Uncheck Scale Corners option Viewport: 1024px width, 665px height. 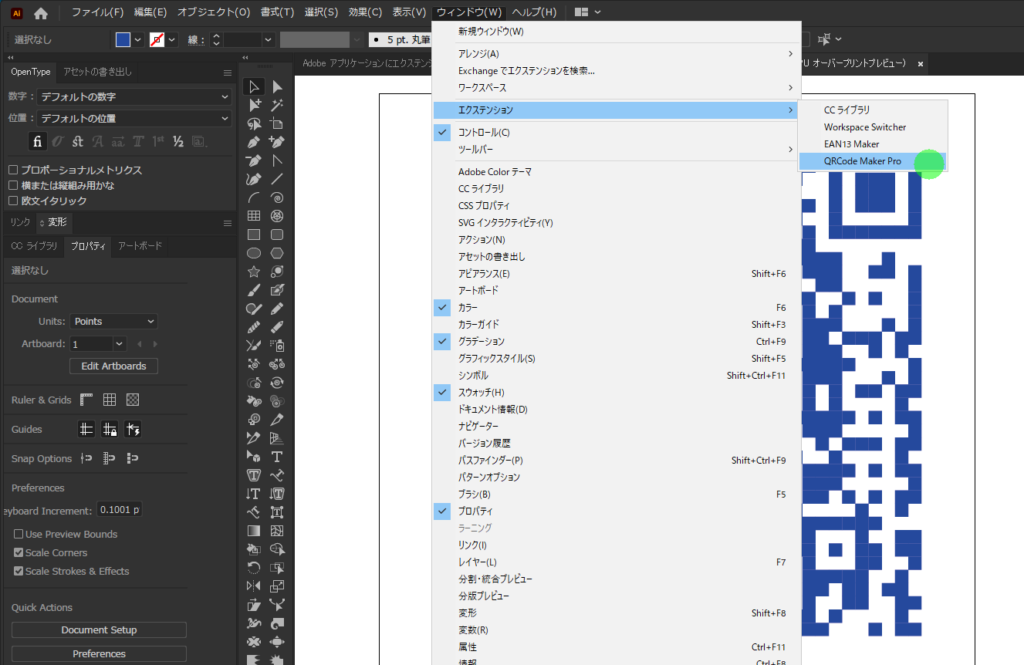point(18,553)
